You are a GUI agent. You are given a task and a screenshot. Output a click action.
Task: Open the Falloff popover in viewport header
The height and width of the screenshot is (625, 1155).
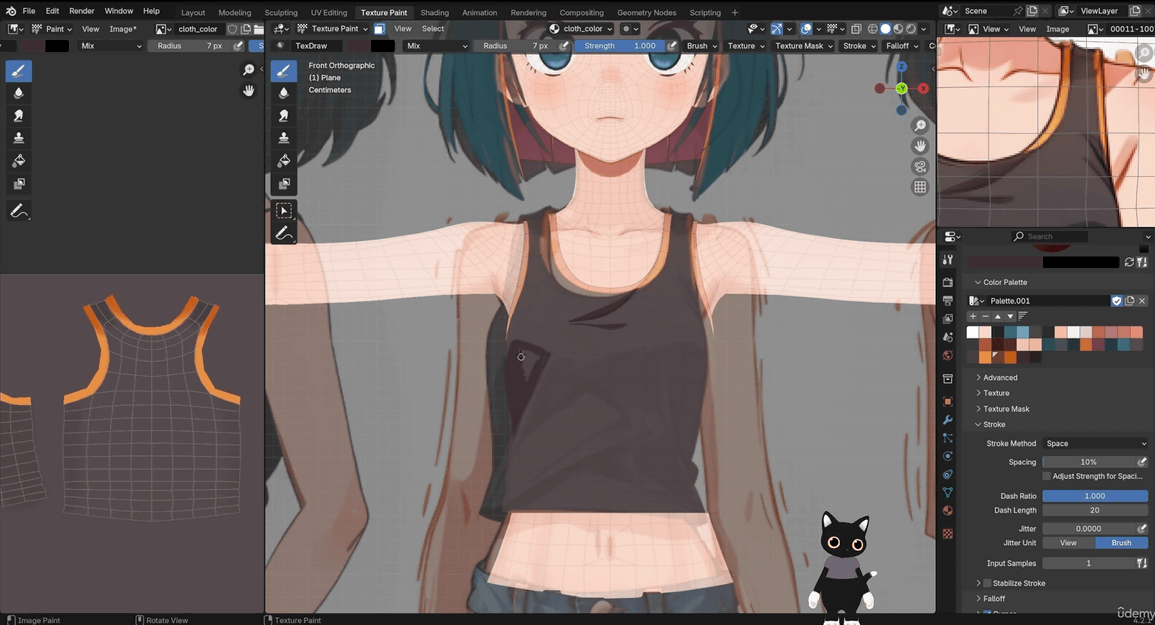901,46
